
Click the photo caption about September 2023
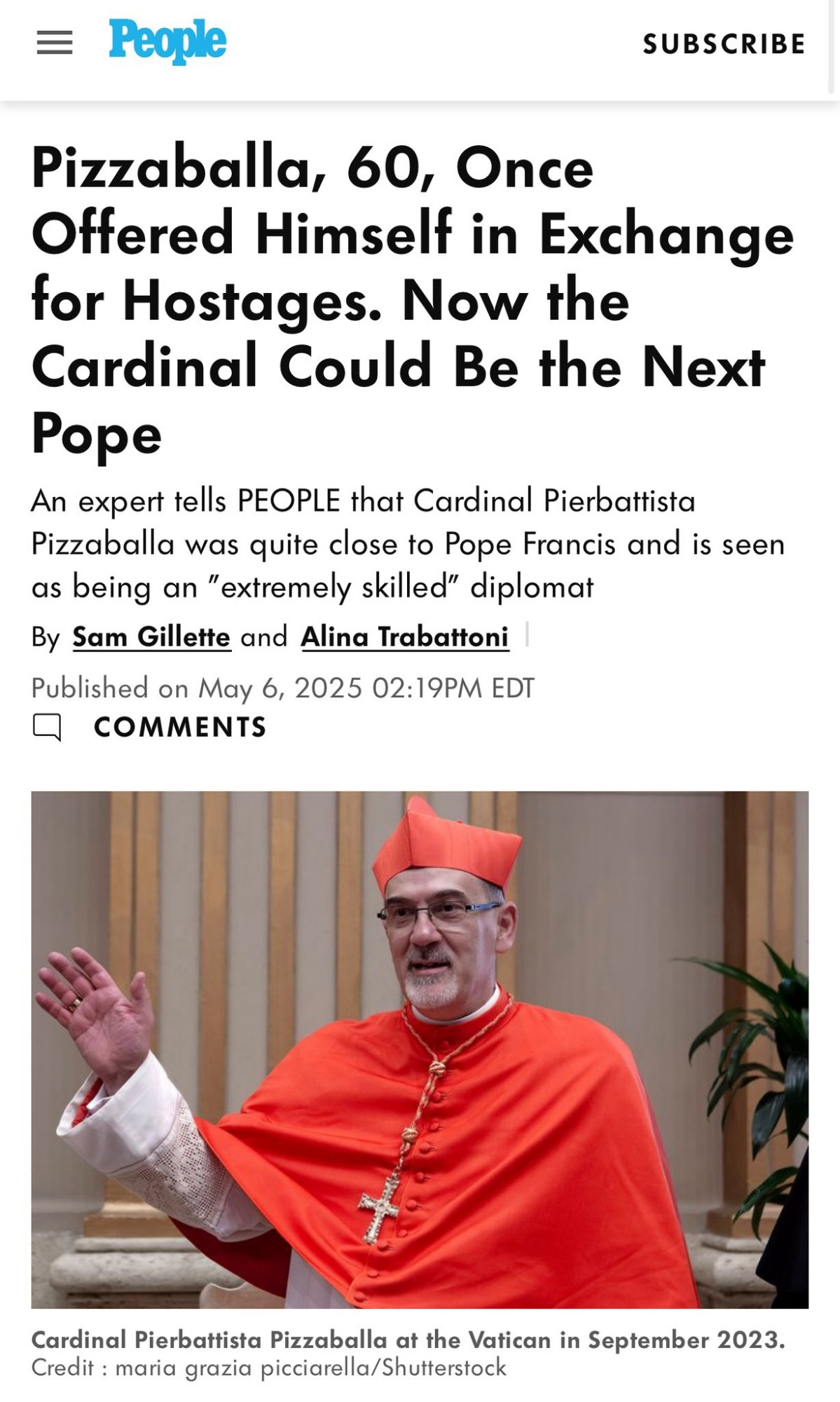point(408,1340)
